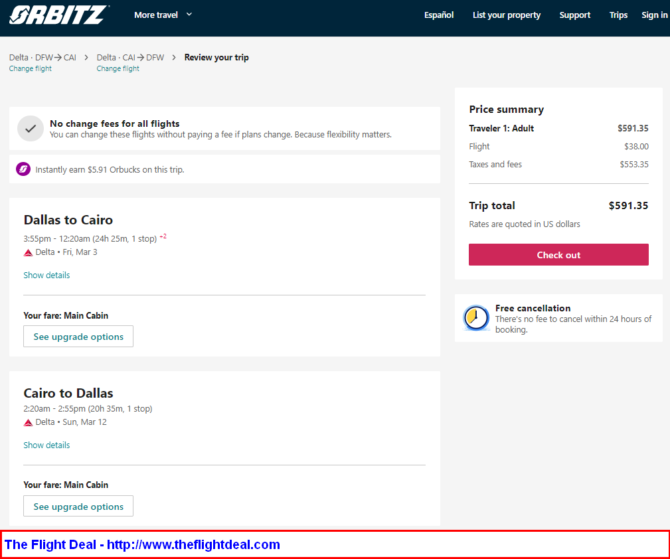Click Change flight under CAI→DFW

tap(118, 68)
